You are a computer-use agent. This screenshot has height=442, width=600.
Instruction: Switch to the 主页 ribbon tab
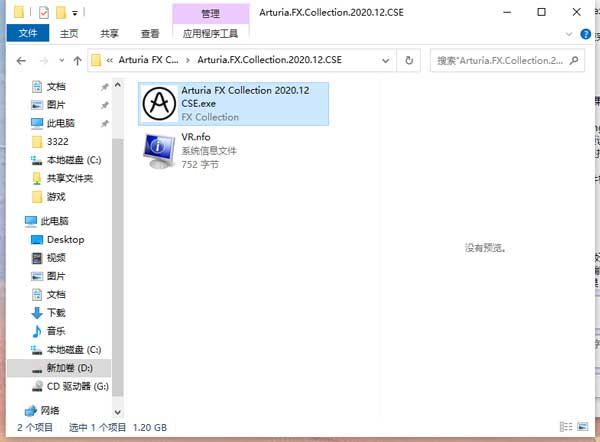point(69,34)
